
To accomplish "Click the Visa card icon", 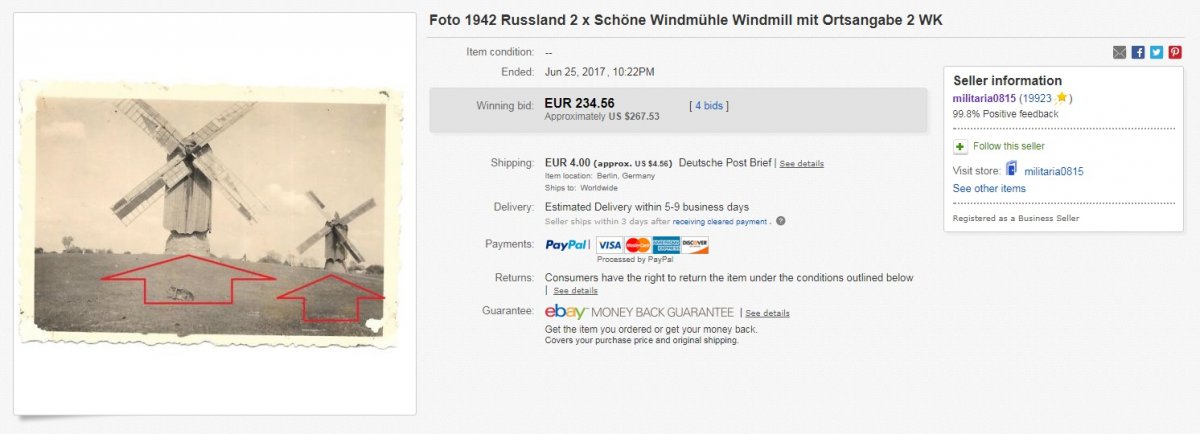I will click(x=610, y=245).
